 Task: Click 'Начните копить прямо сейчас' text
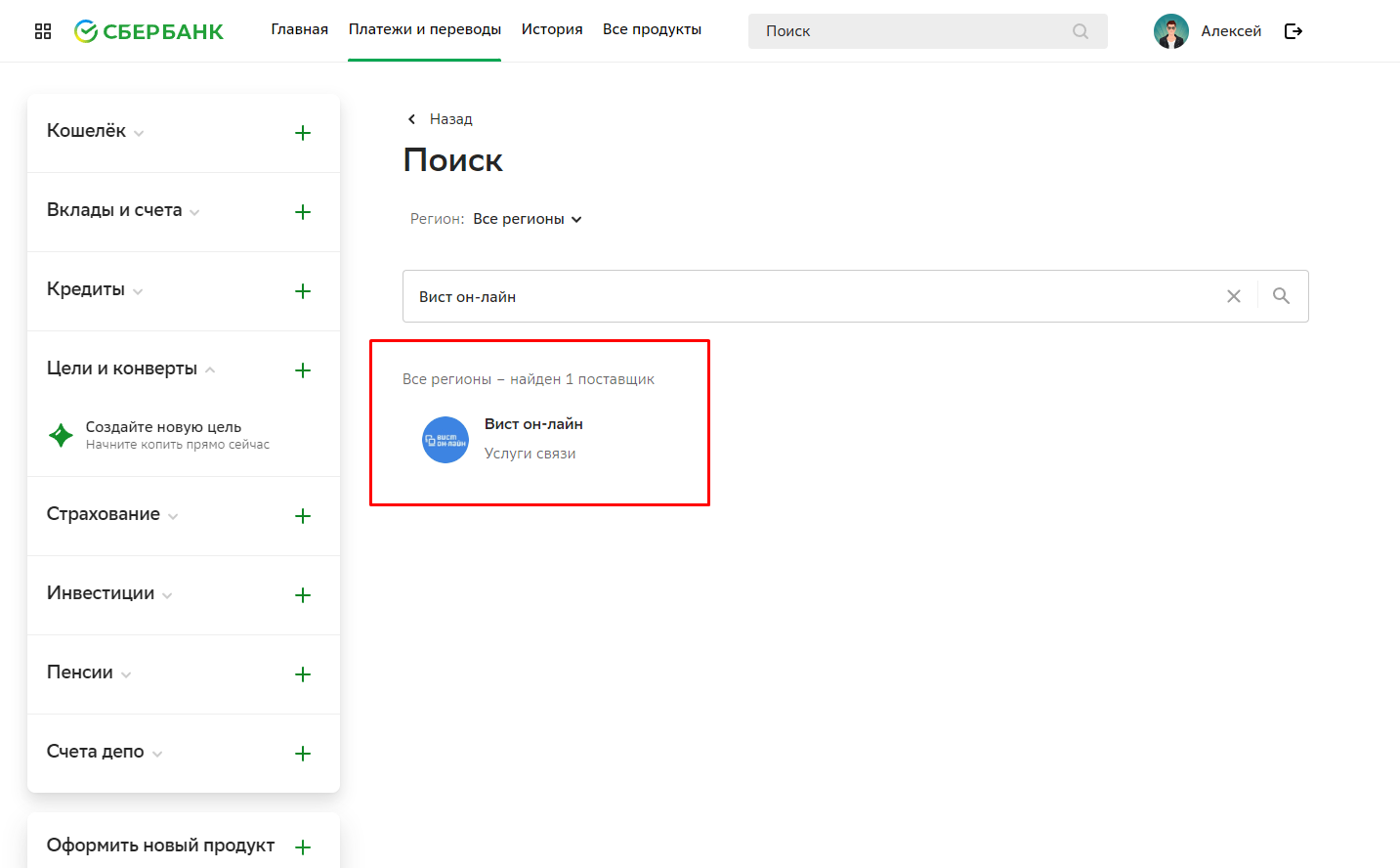click(x=178, y=445)
